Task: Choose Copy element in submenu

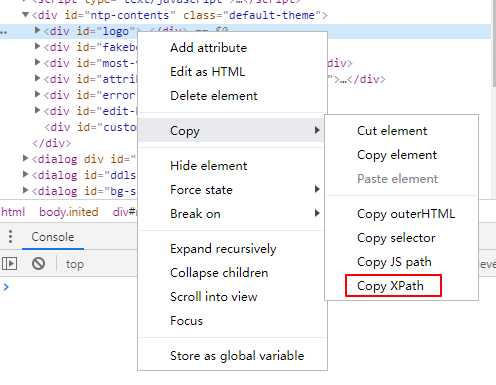Action: (x=397, y=155)
